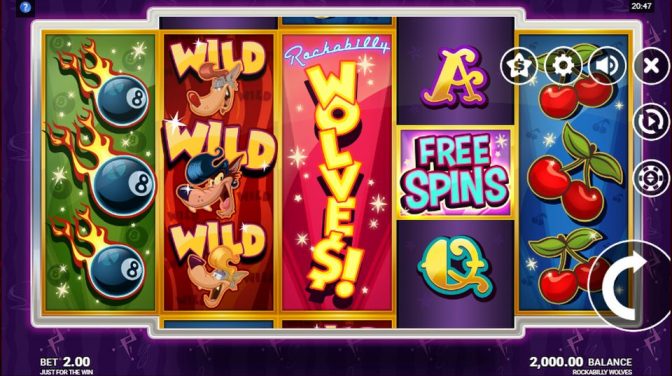672x376 pixels.
Task: Open the paytable star dollar icon
Action: 518,66
